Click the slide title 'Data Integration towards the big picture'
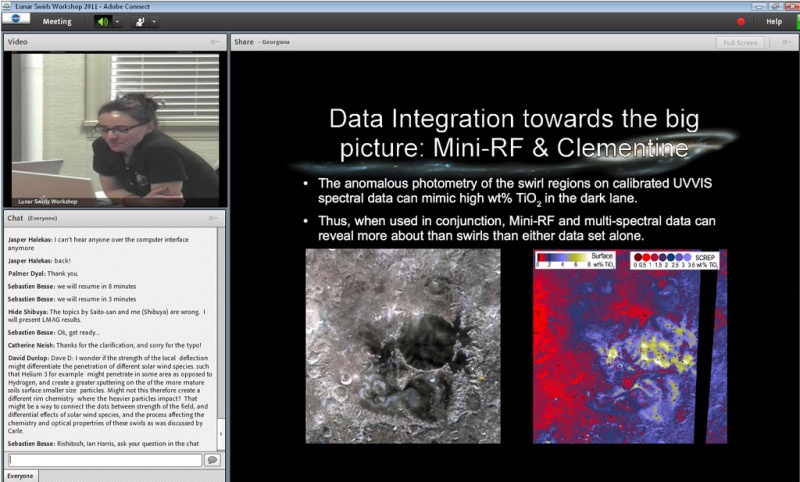Image resolution: width=800 pixels, height=482 pixels. coord(514,133)
